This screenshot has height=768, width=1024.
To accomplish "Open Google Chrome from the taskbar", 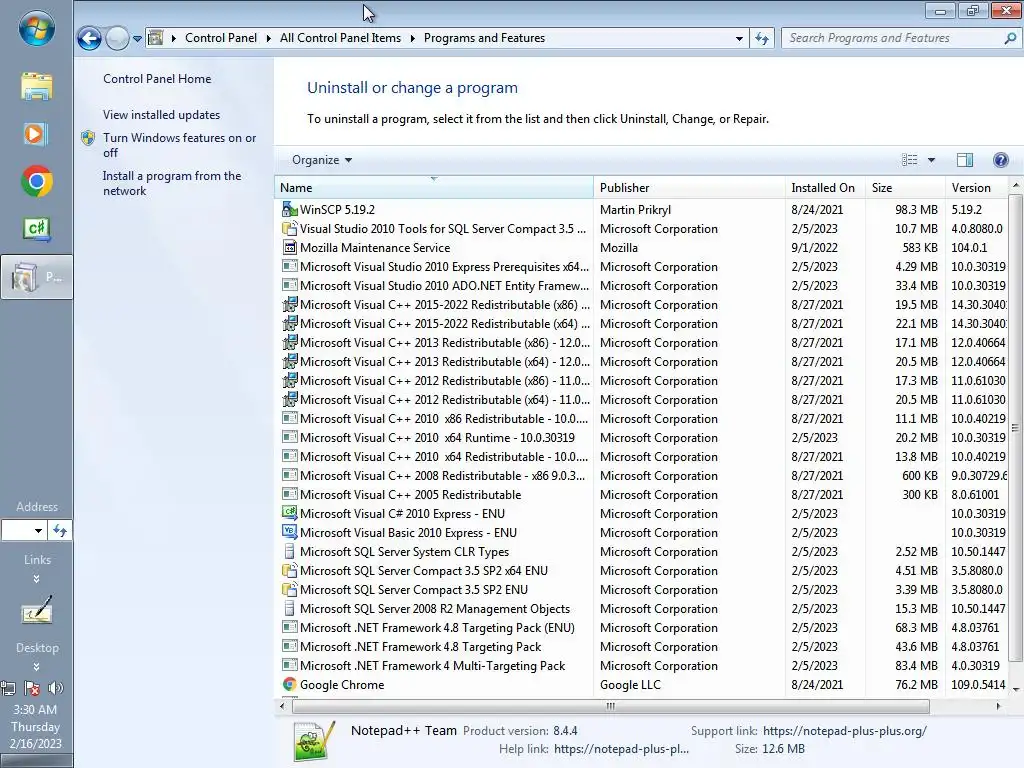I will pos(37,182).
